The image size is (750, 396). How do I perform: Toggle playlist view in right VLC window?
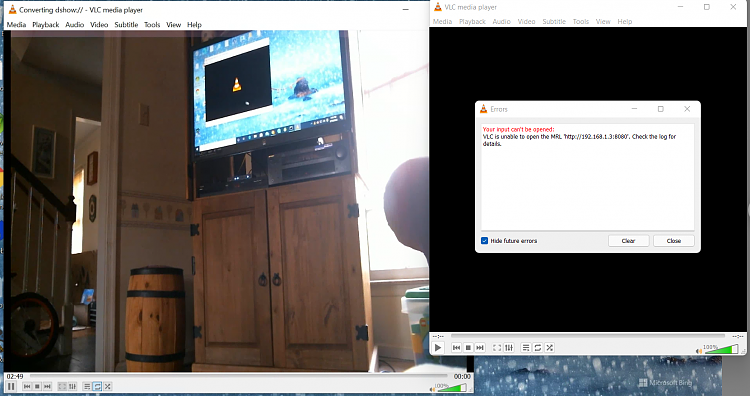526,348
